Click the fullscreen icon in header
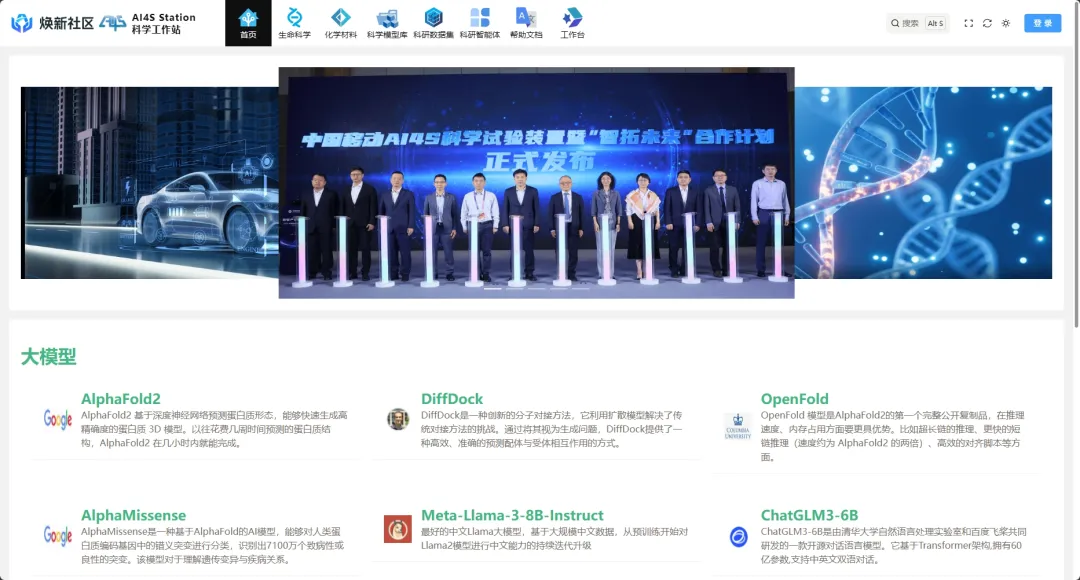Image resolution: width=1080 pixels, height=580 pixels. [968, 23]
